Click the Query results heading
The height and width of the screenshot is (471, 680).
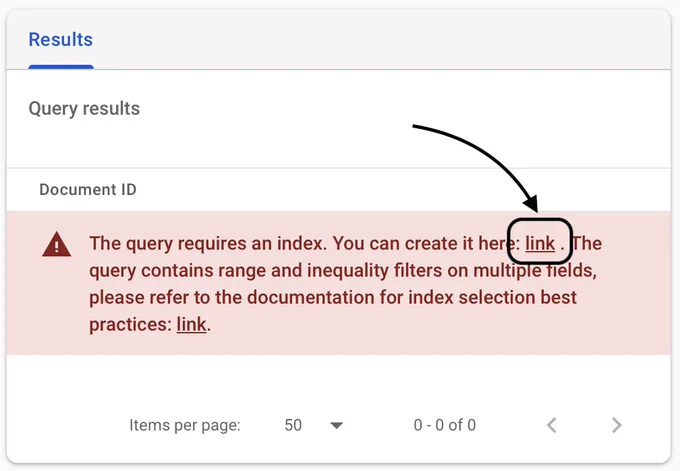(x=84, y=108)
